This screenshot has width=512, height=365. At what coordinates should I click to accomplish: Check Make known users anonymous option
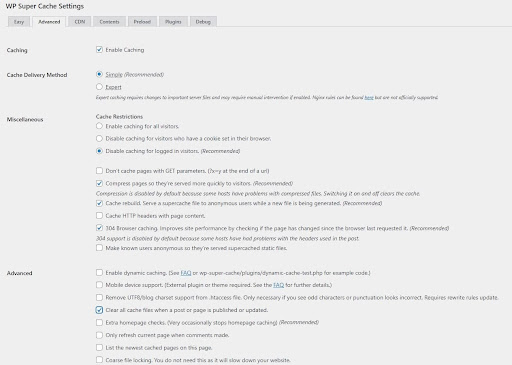(x=99, y=248)
